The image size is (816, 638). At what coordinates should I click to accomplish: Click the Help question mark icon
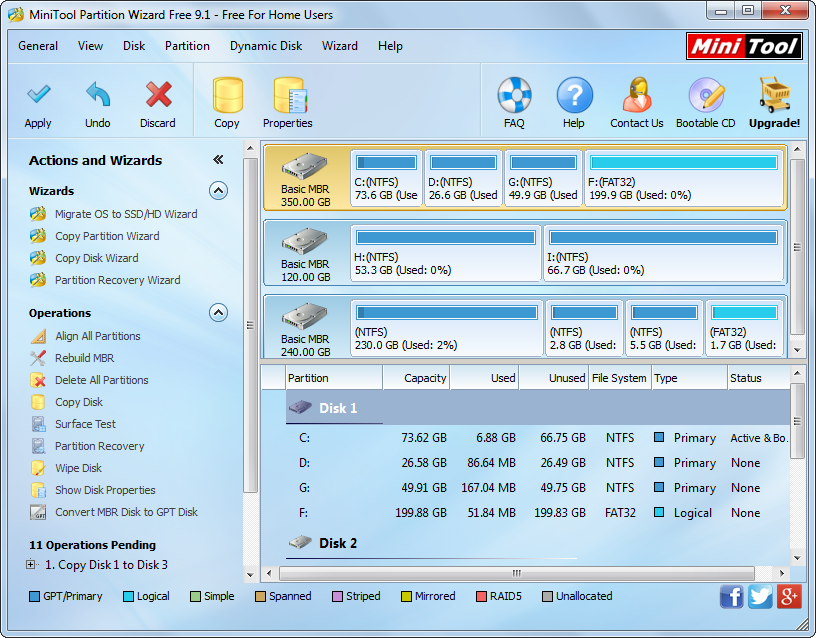[574, 95]
